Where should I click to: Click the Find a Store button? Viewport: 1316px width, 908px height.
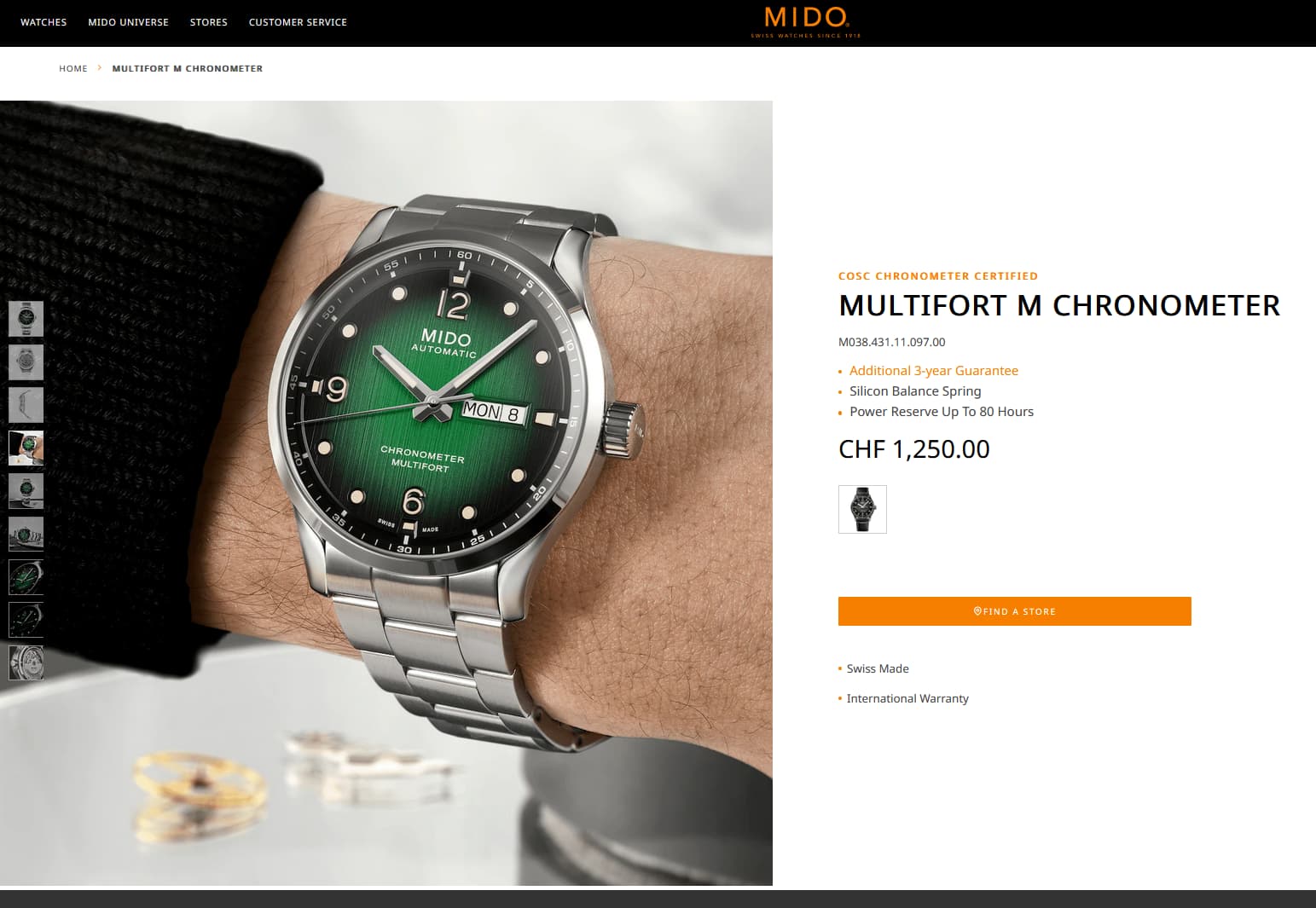tap(1014, 611)
